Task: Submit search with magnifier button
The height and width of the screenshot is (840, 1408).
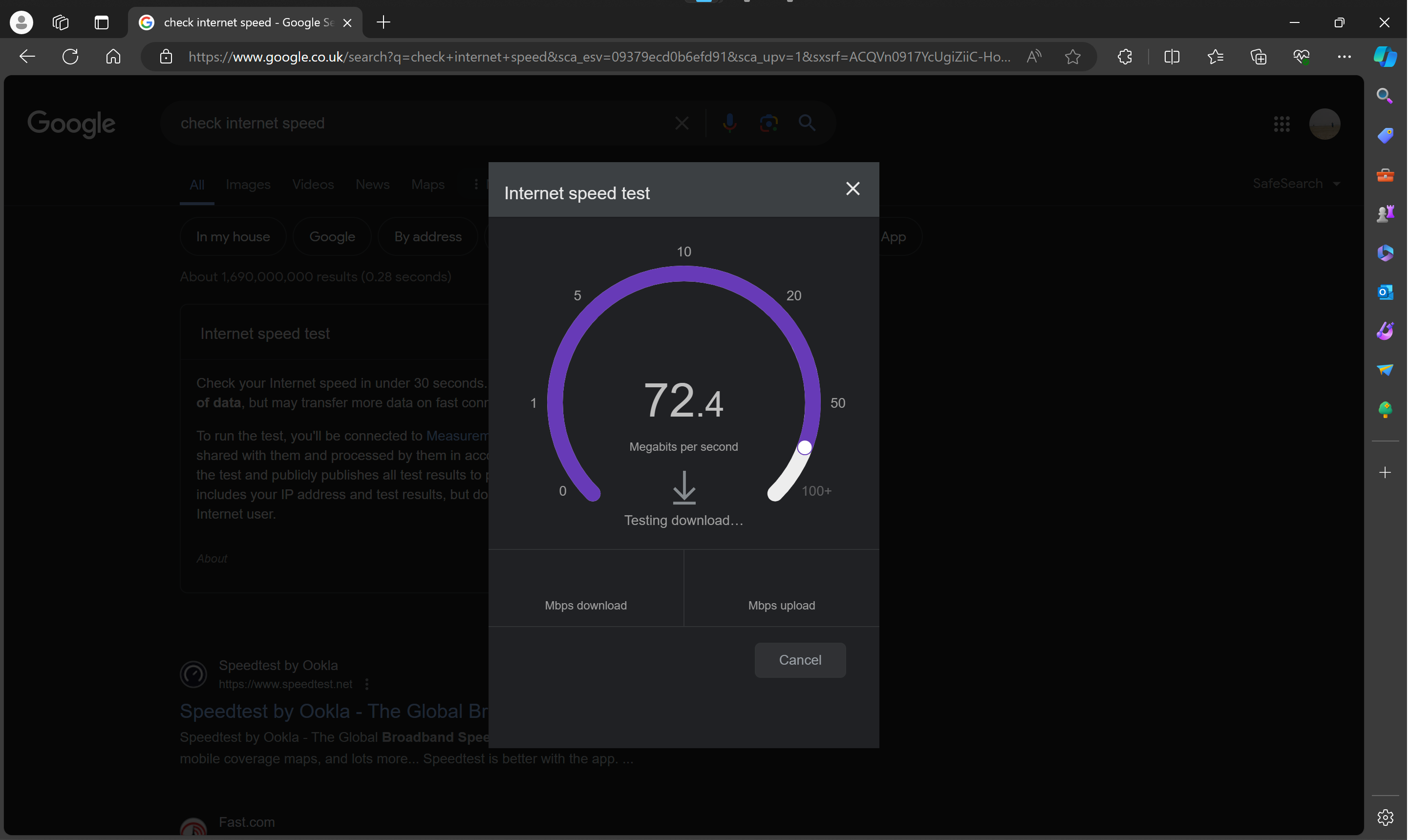Action: [807, 123]
